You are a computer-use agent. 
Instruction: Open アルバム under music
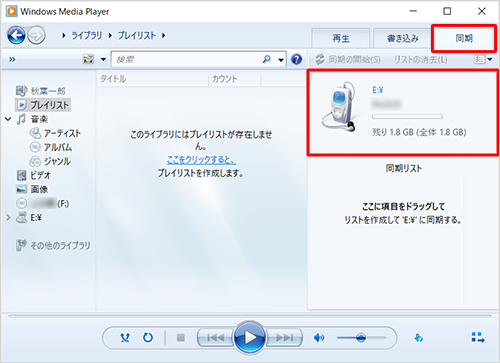tap(58, 147)
